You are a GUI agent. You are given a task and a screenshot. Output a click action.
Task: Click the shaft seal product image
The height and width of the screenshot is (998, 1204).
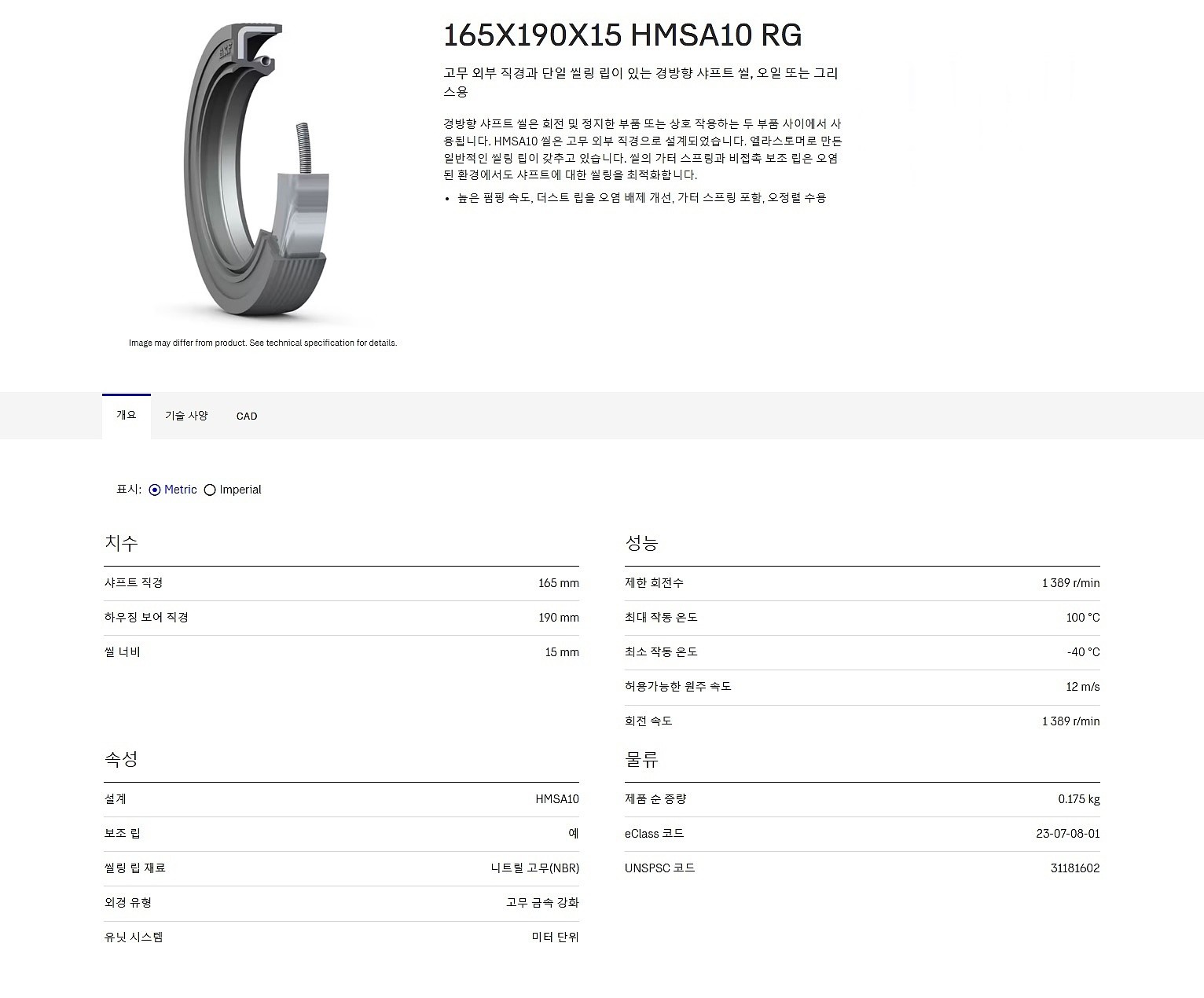pyautogui.click(x=262, y=171)
